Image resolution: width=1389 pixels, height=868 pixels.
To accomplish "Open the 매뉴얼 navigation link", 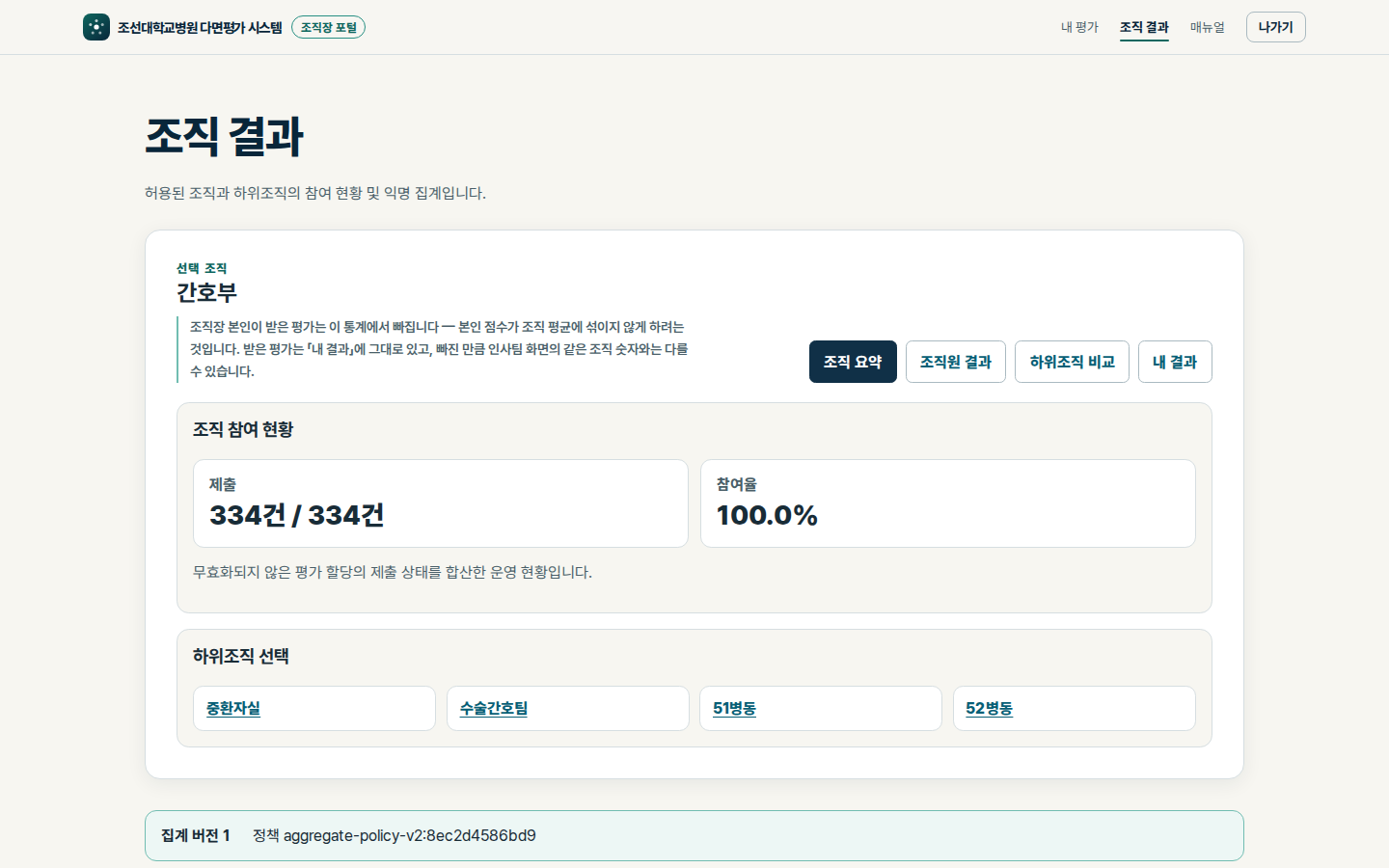I will click(1208, 27).
